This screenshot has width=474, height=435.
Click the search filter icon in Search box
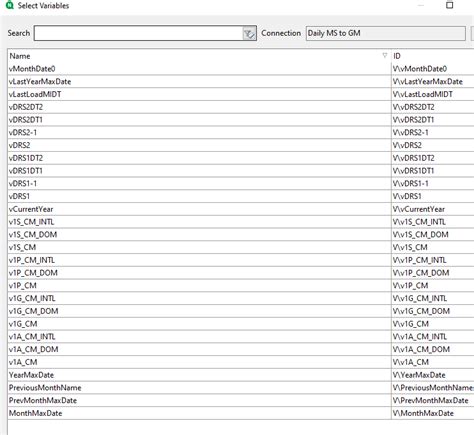point(249,33)
